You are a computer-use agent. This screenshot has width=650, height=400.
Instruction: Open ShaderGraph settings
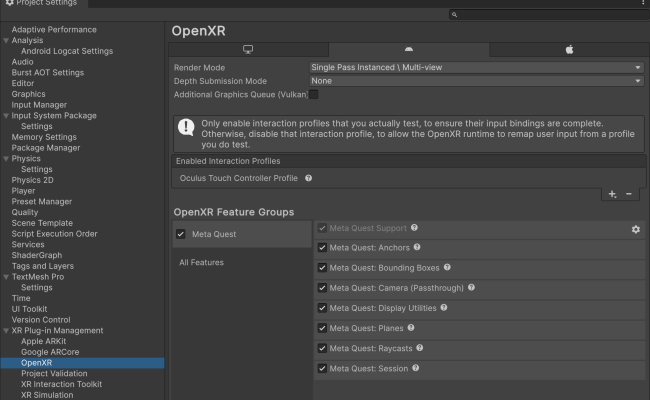(x=37, y=255)
